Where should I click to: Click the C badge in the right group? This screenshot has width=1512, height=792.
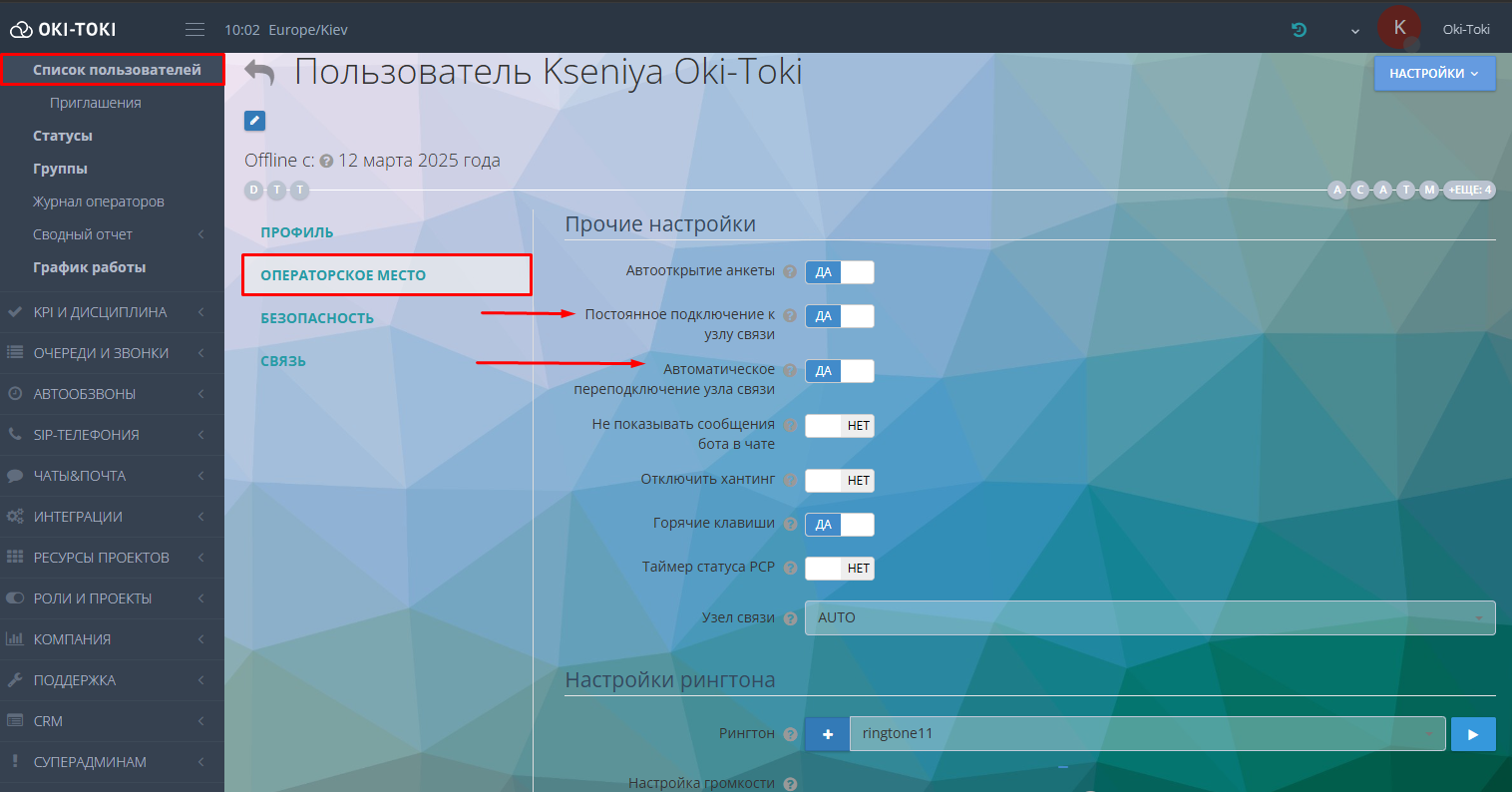coord(1359,190)
